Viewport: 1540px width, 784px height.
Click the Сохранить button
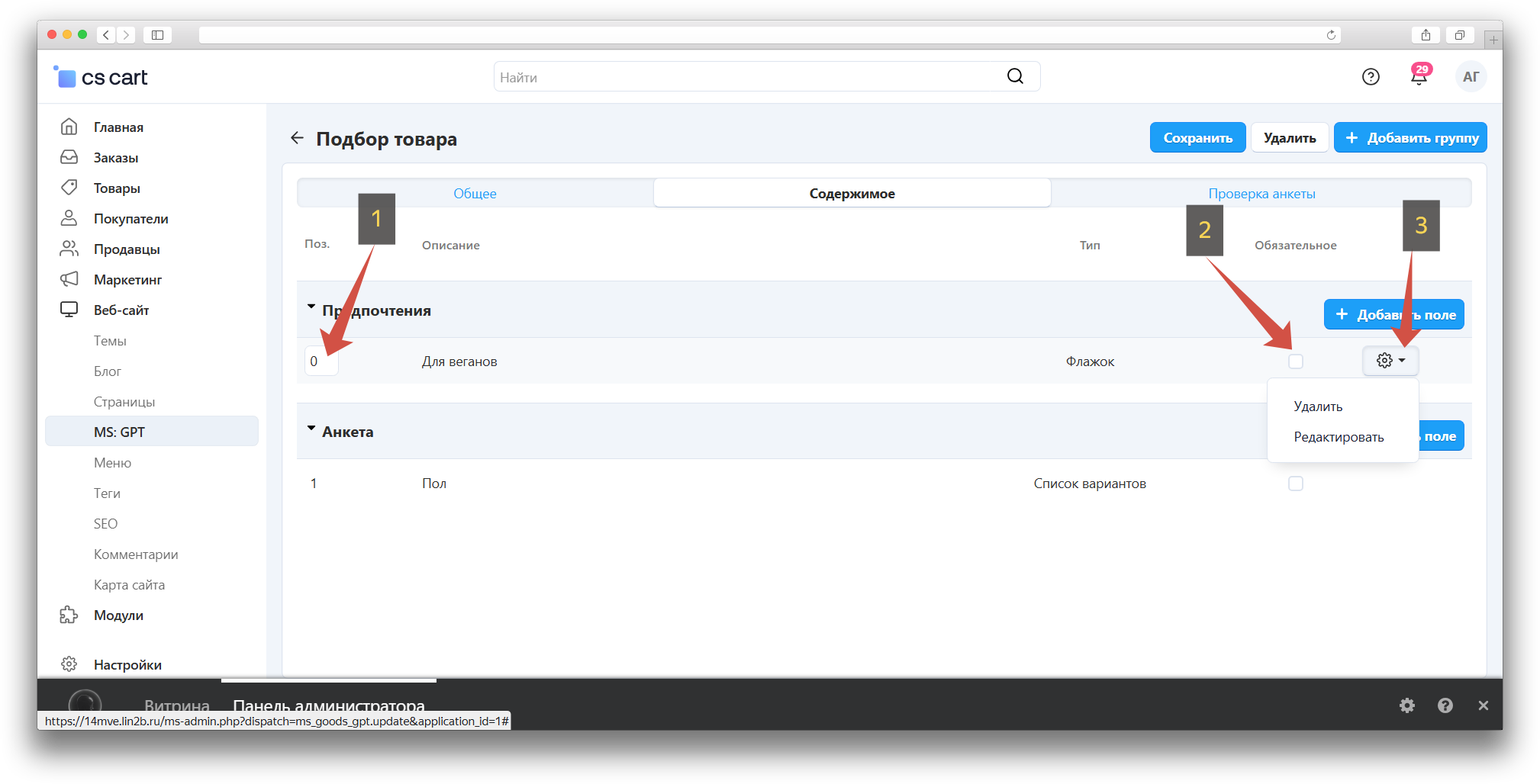click(1197, 138)
